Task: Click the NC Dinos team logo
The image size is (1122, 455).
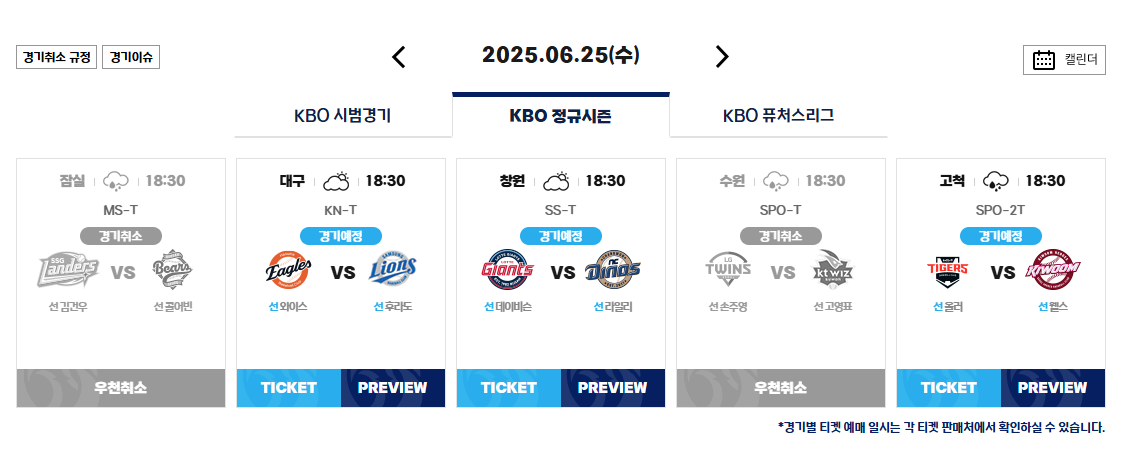Action: pos(613,270)
